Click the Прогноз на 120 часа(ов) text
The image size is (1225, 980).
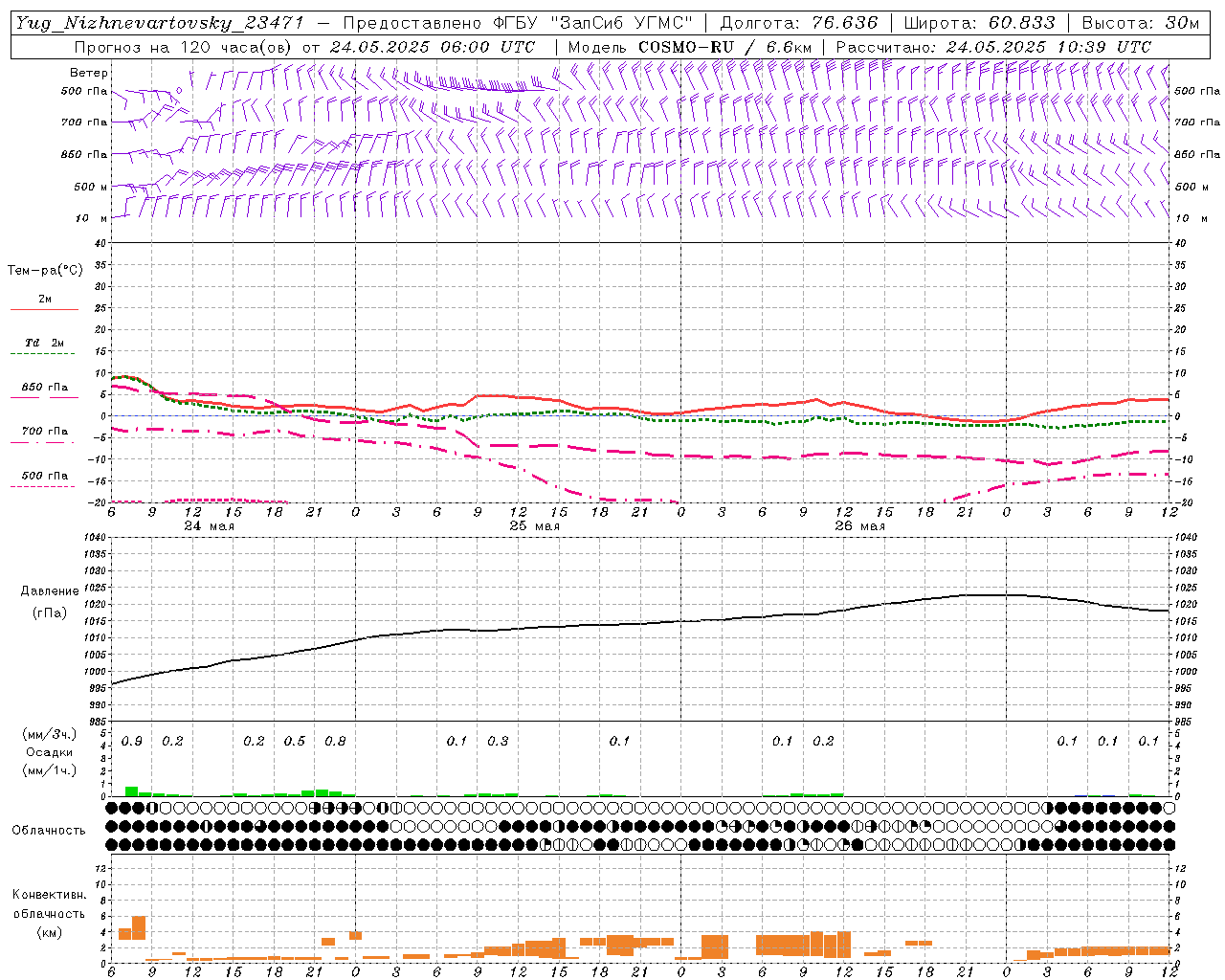tap(185, 47)
